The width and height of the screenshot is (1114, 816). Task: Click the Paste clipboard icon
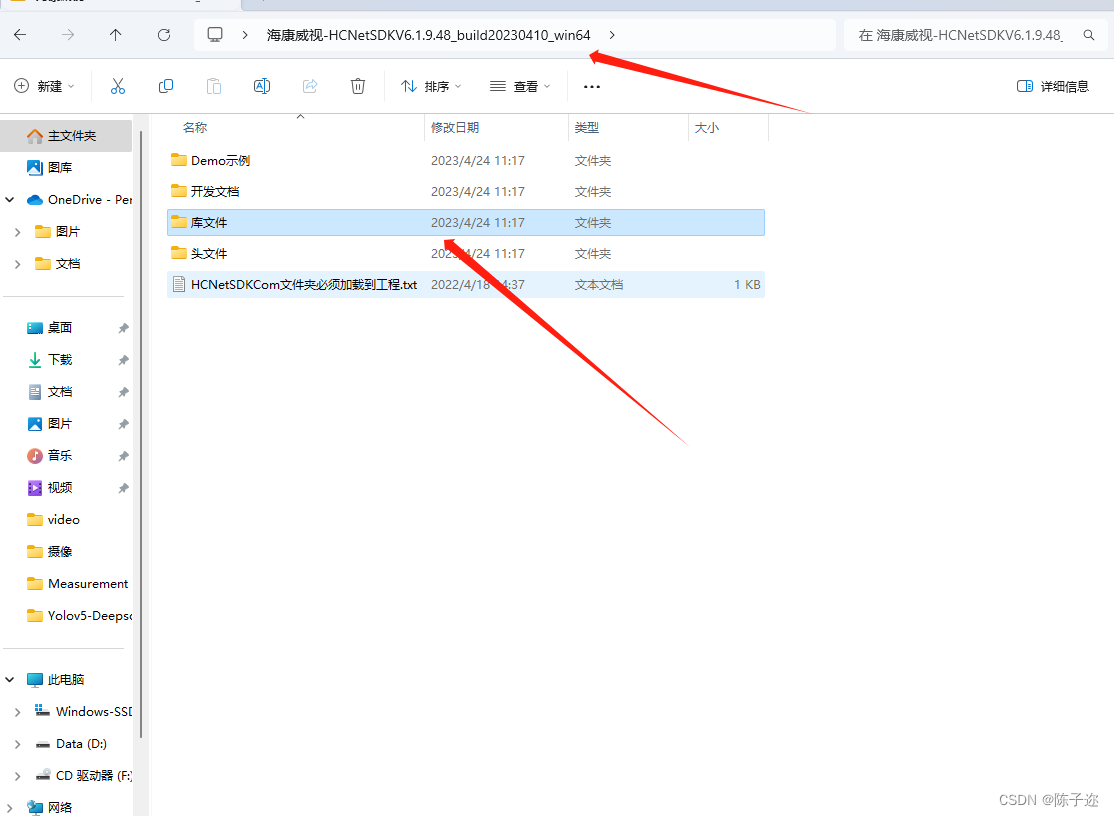coord(214,86)
